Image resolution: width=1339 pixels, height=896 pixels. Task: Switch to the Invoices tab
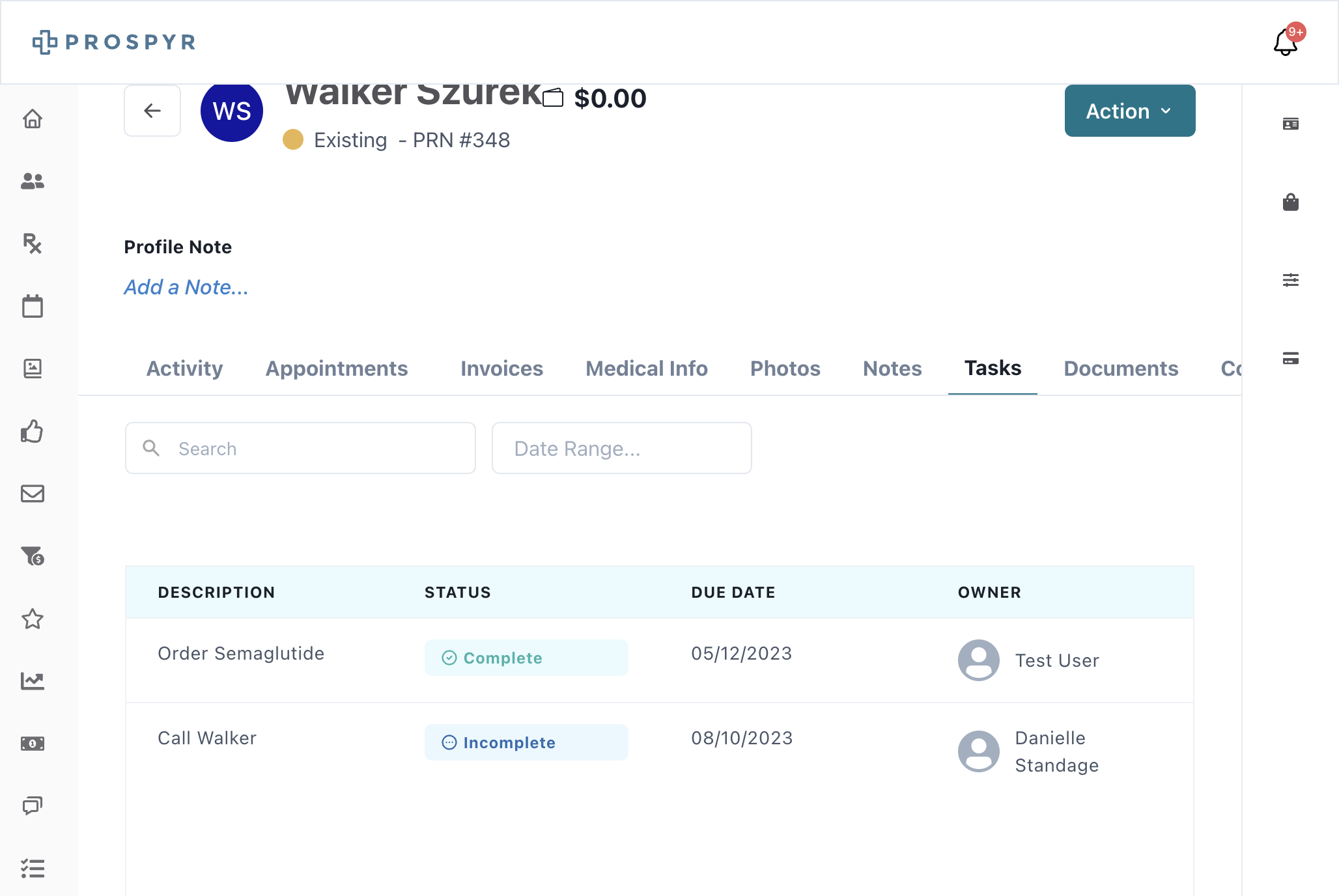pos(501,369)
